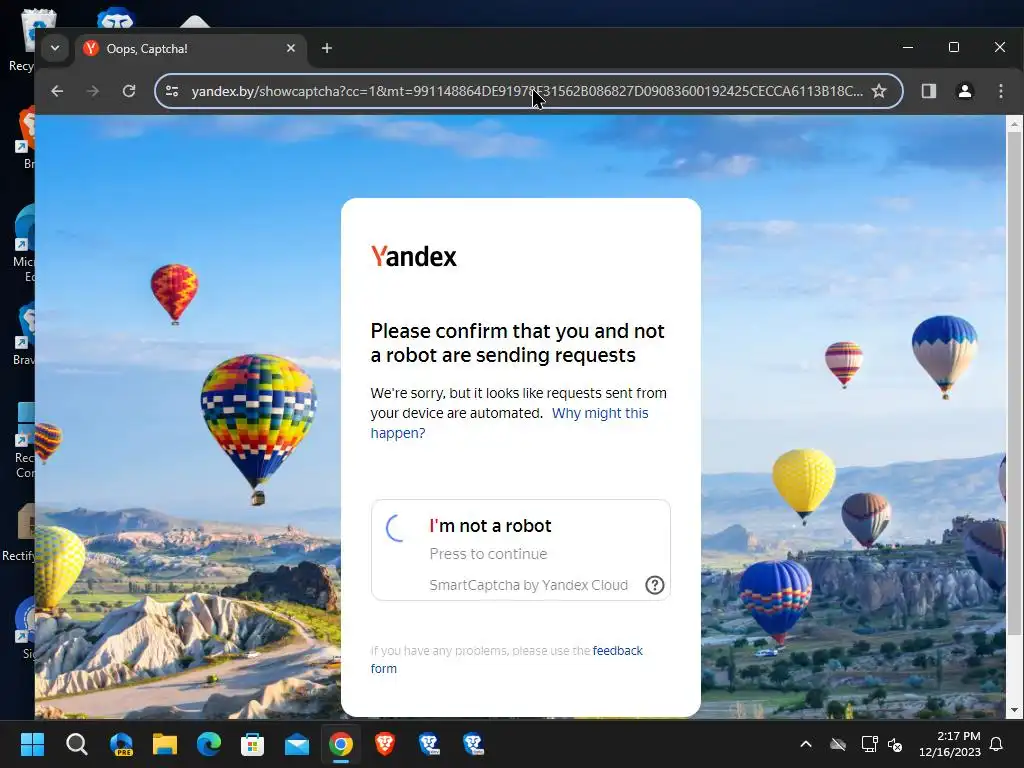Minimize the Chrome window
1024x768 pixels.
(x=908, y=48)
